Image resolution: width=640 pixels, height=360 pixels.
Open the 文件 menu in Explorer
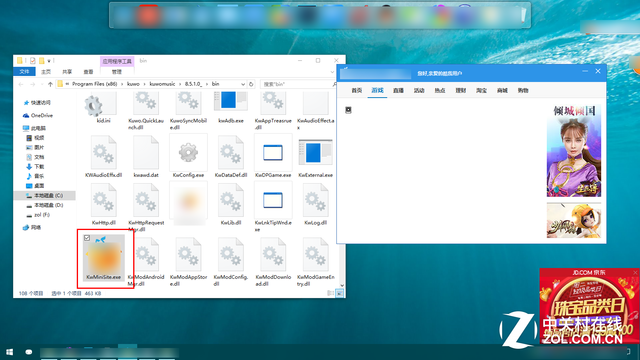(24, 72)
